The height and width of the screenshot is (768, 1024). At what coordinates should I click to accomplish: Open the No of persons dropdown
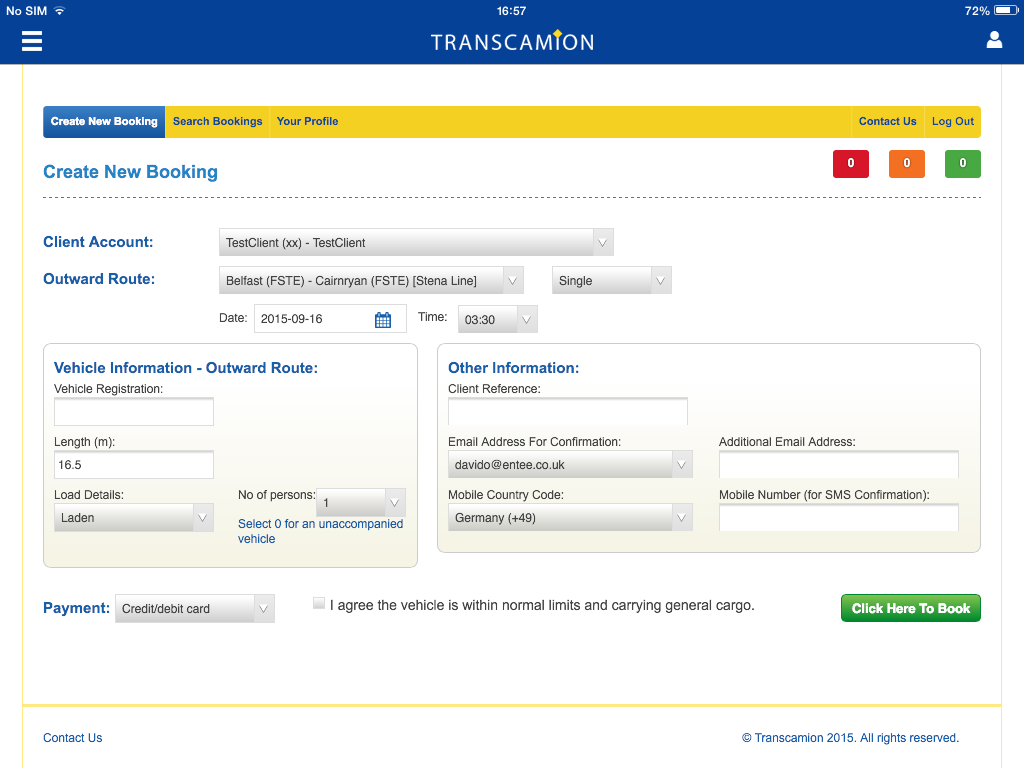click(x=360, y=502)
